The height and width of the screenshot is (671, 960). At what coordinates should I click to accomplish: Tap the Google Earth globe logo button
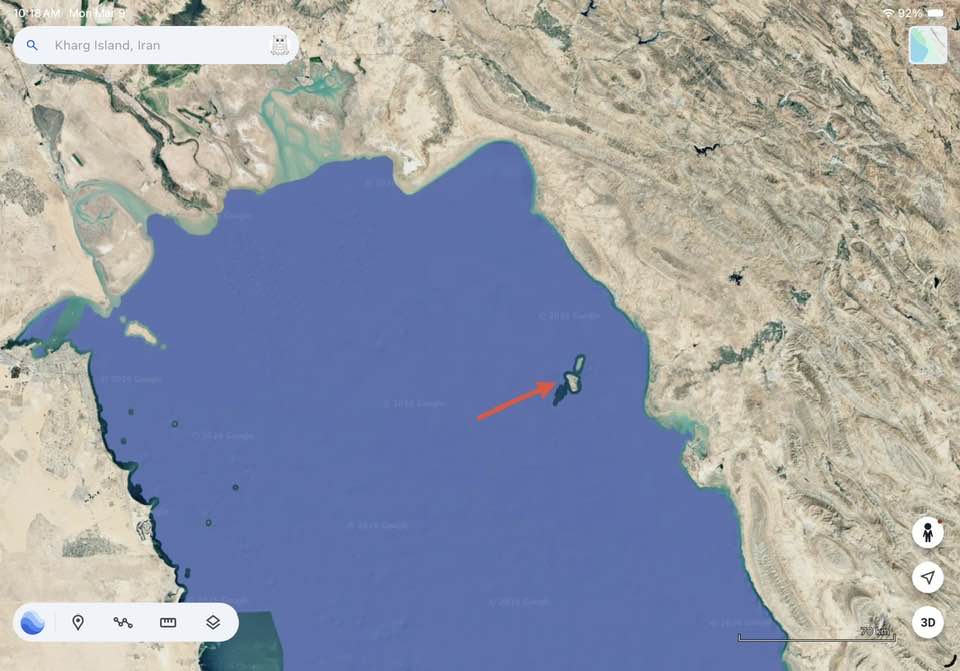click(32, 623)
